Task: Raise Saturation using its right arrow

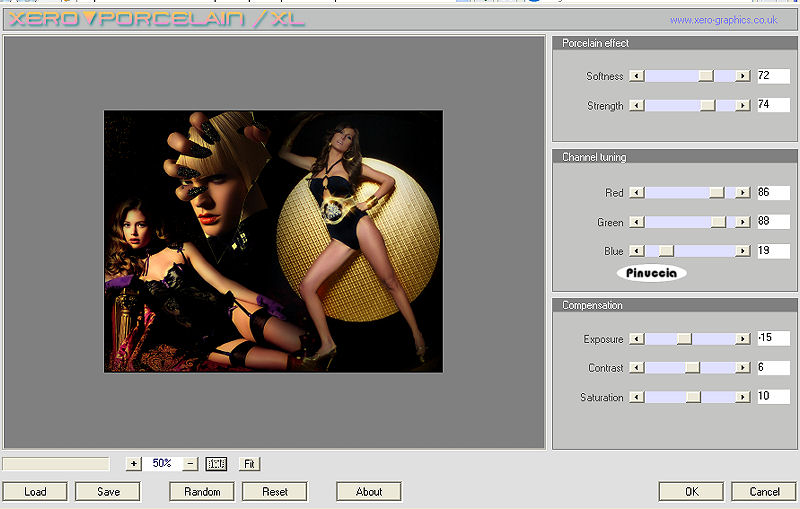Action: click(743, 397)
